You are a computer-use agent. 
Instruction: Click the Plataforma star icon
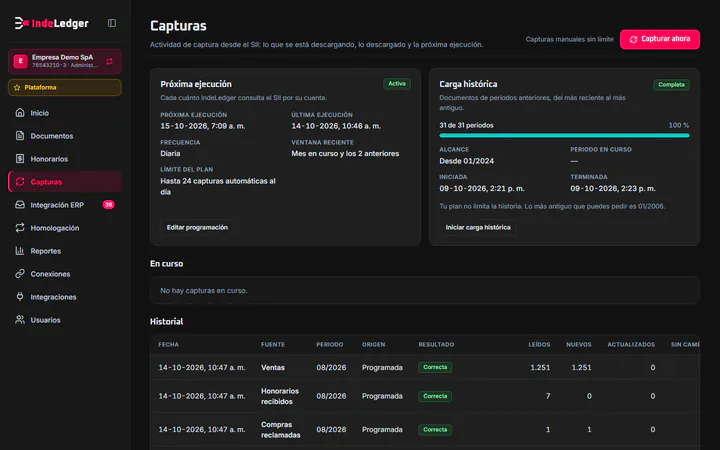tap(17, 87)
